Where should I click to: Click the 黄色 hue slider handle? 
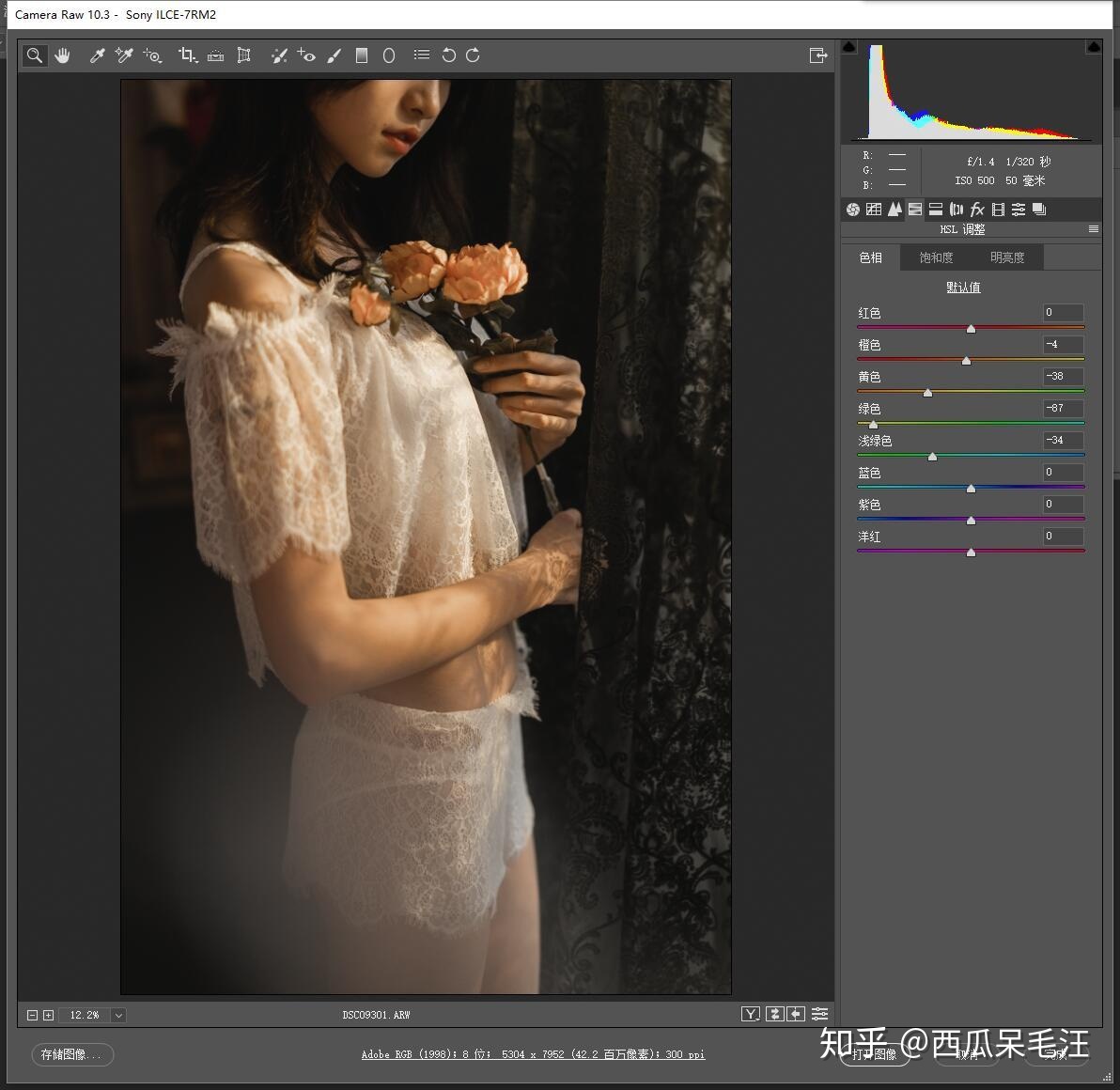(x=928, y=392)
